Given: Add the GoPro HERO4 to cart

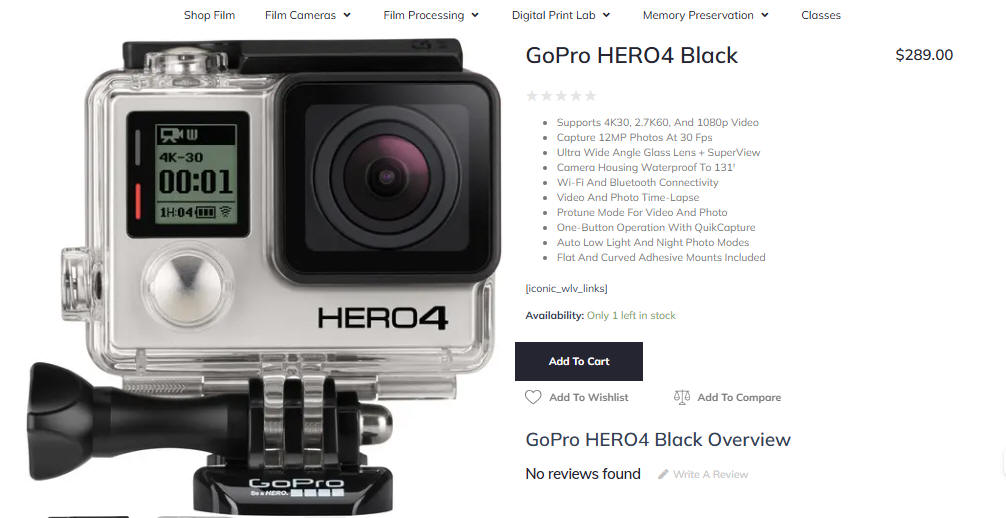Looking at the screenshot, I should pos(579,361).
